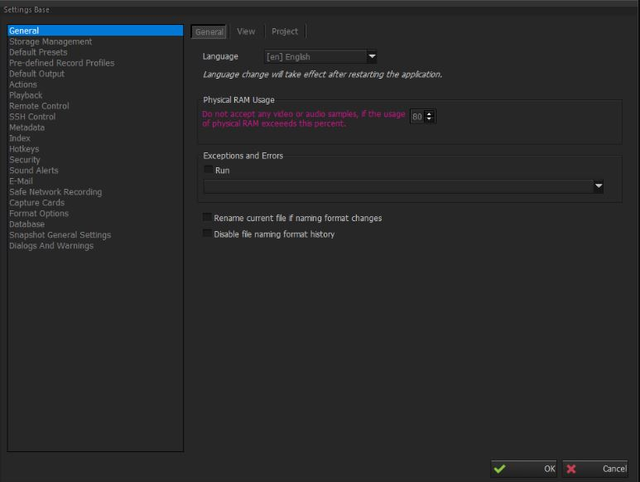Viewport: 640px width, 482px height.
Task: Select the General tab
Action: point(209,32)
